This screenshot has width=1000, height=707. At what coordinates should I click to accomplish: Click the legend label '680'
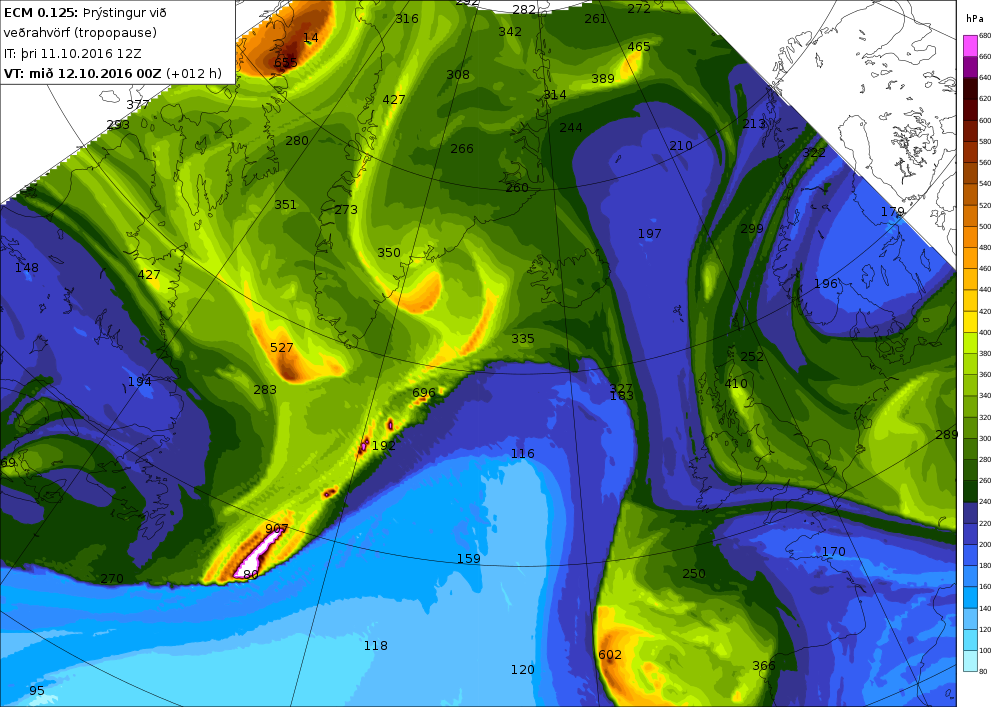[985, 36]
